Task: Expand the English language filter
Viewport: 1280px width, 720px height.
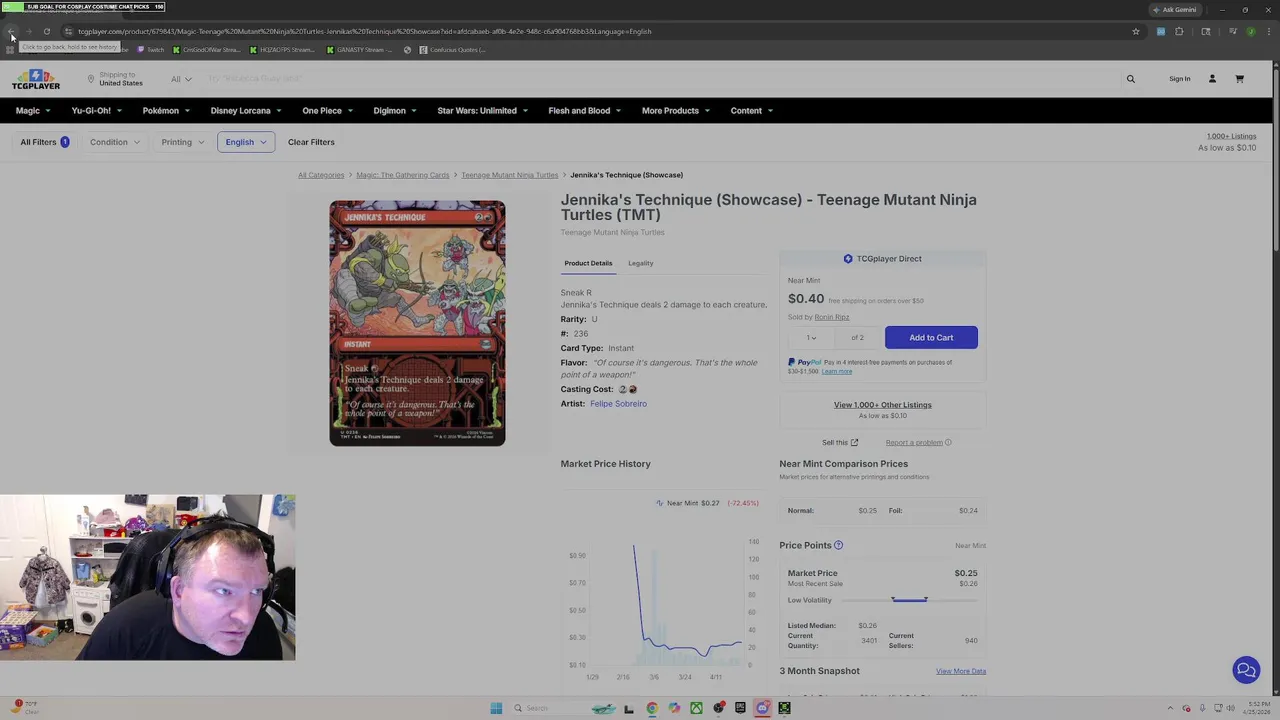Action: 246,142
